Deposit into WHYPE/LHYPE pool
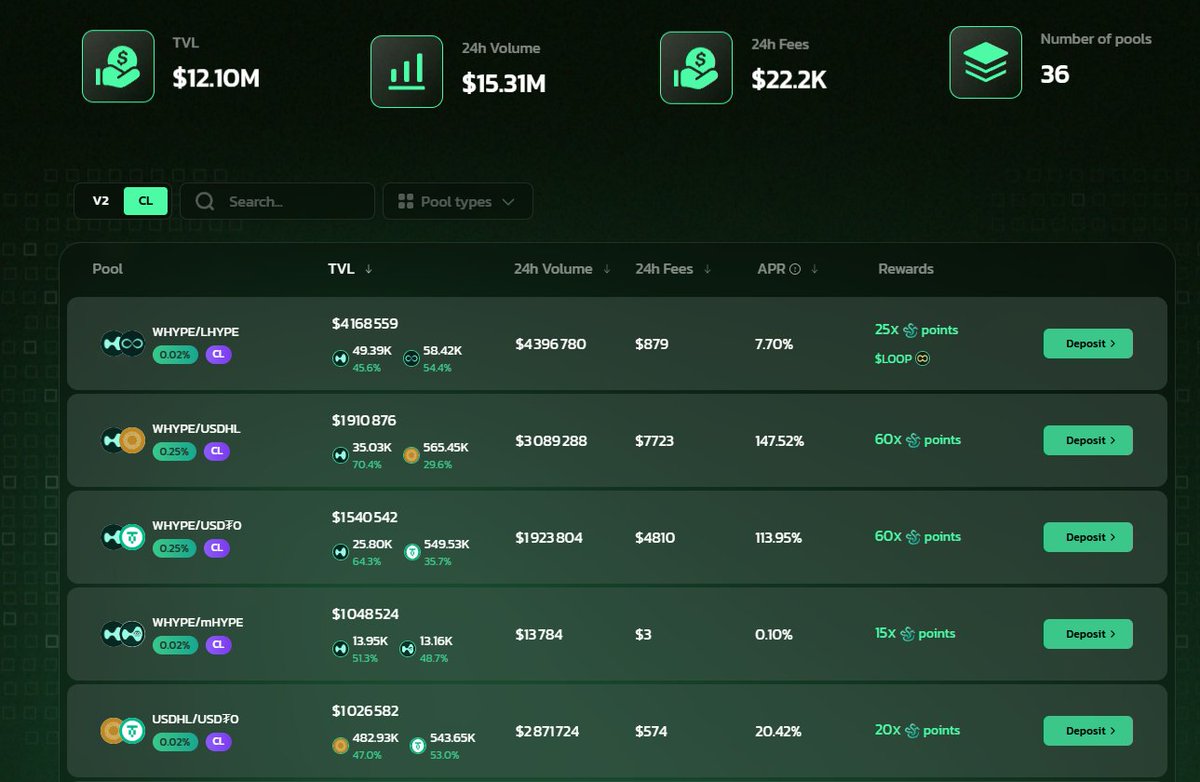1200x782 pixels. [1088, 343]
